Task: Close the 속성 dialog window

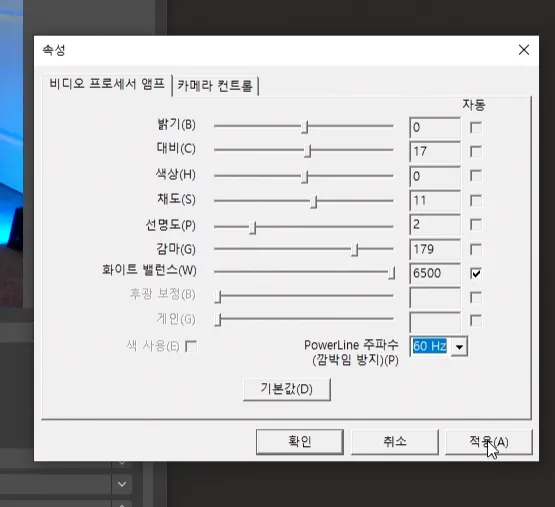Action: pos(524,50)
